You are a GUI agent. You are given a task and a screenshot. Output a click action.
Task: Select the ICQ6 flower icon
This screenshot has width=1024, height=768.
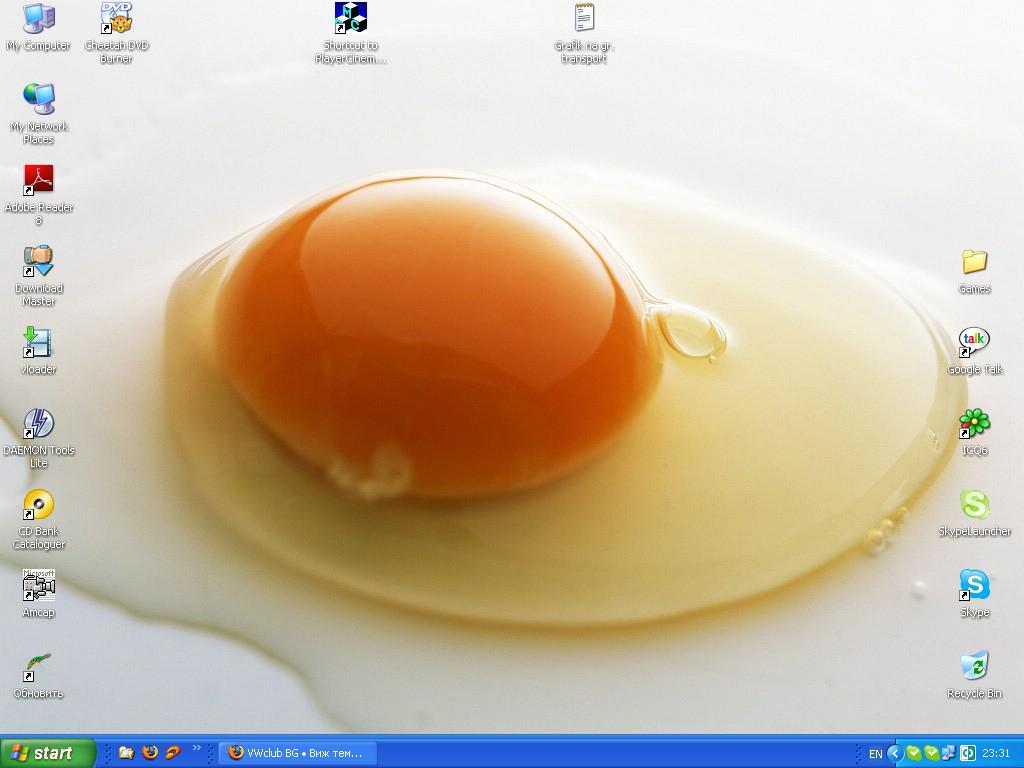pyautogui.click(x=974, y=424)
